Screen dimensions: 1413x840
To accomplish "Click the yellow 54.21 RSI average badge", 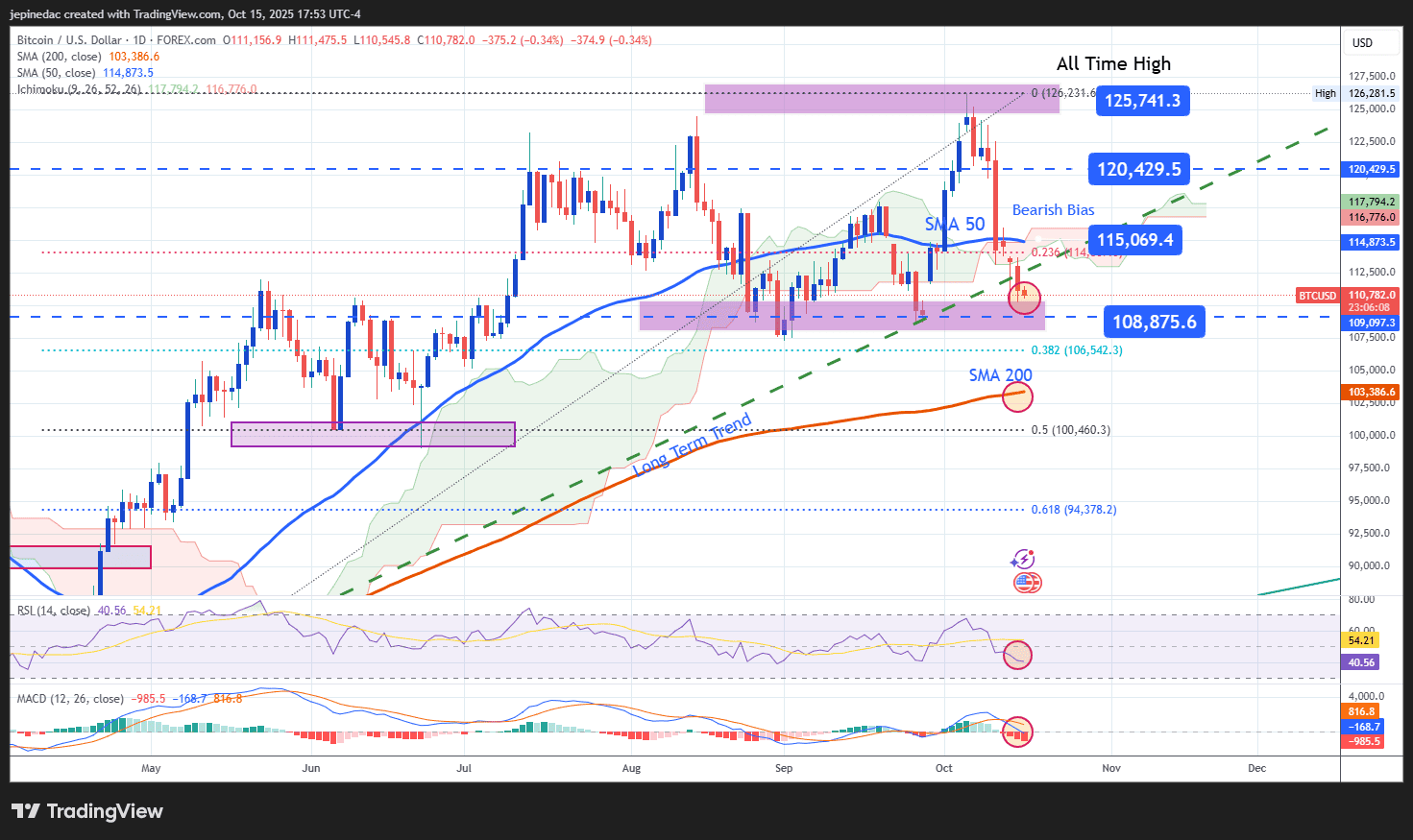I will coord(1361,640).
